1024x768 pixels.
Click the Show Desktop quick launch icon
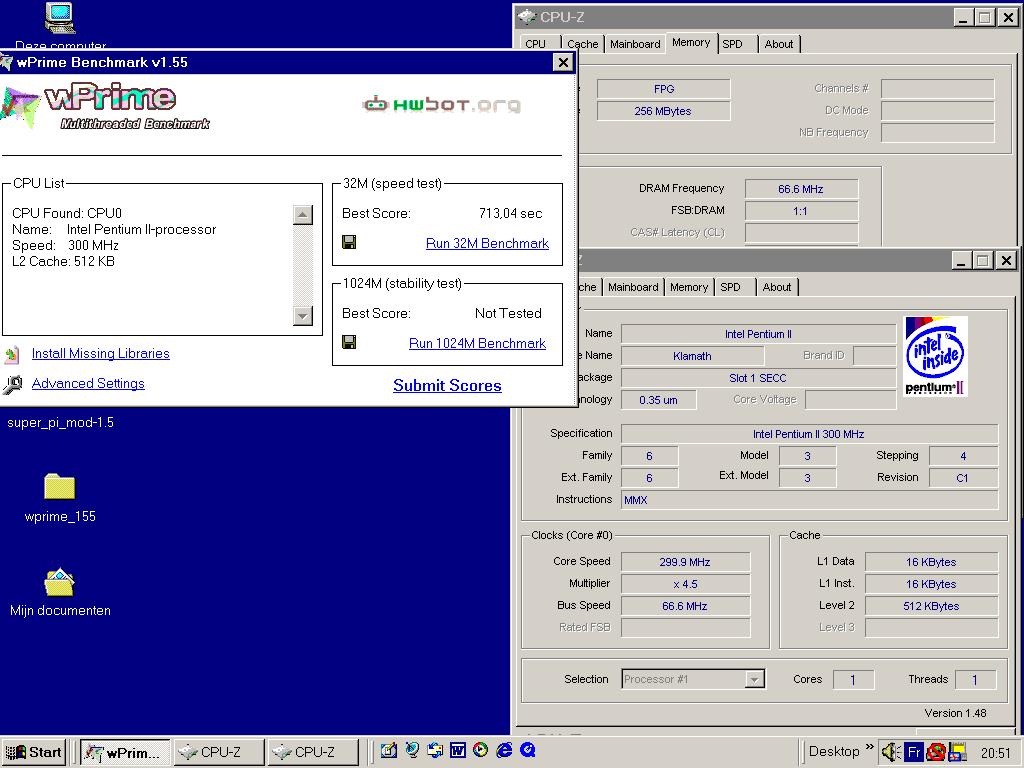[389, 751]
